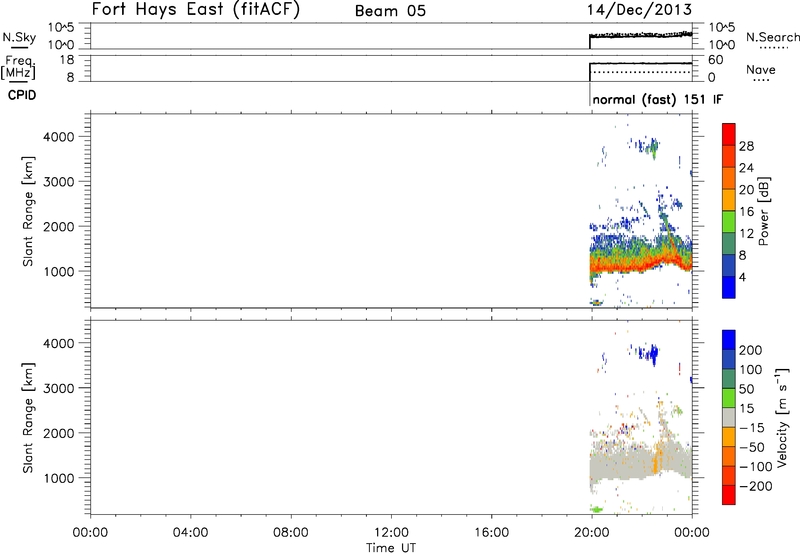Click the Fort Hays East (fitACF) title
Image resolution: width=800 pixels, height=554 pixels.
(196, 10)
